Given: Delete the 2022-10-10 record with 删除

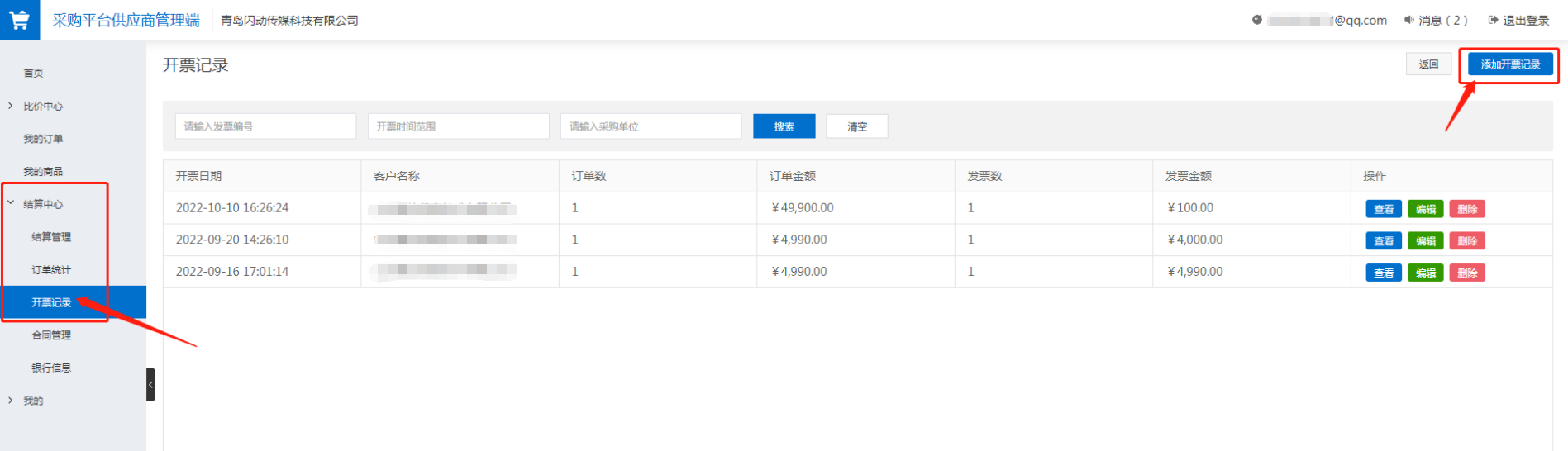Looking at the screenshot, I should pyautogui.click(x=1467, y=209).
